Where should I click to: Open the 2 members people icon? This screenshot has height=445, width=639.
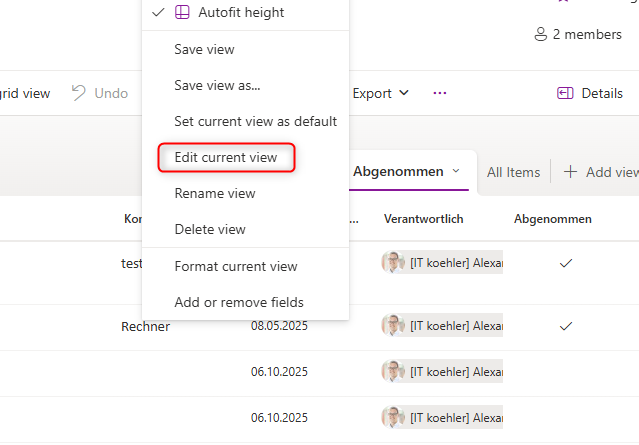point(541,34)
